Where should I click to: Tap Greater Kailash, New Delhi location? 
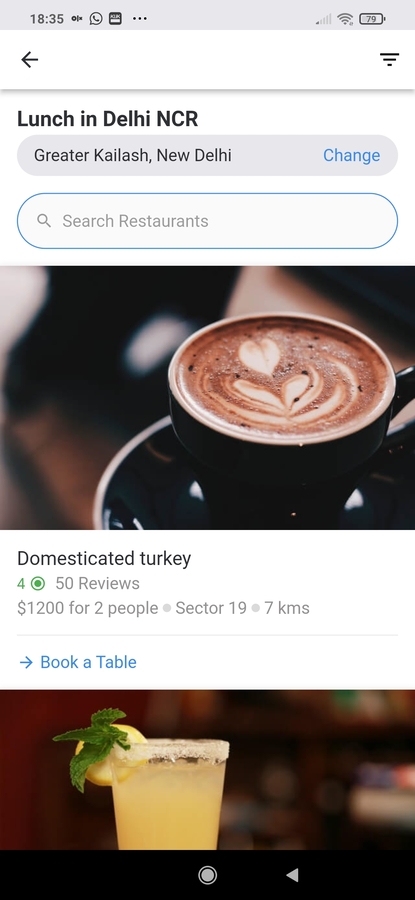[x=133, y=156]
